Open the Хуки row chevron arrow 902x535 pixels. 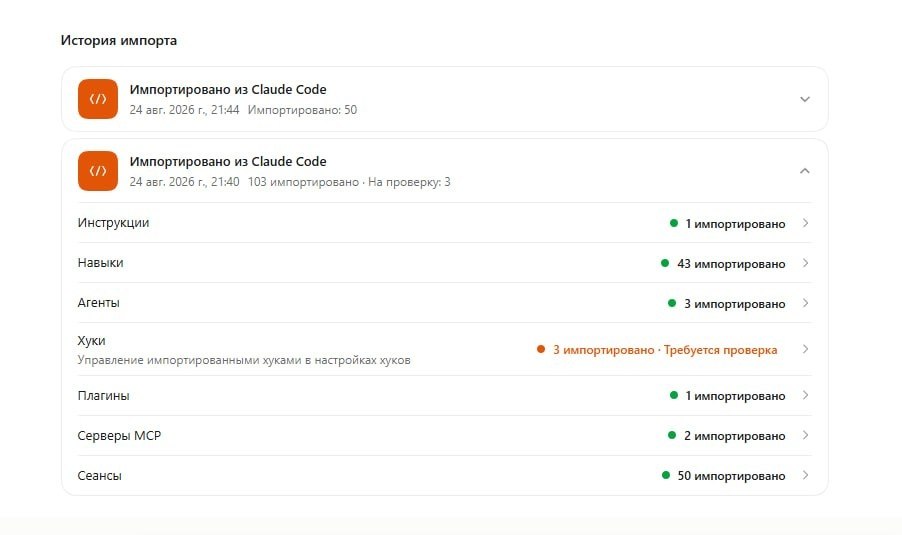coord(805,349)
